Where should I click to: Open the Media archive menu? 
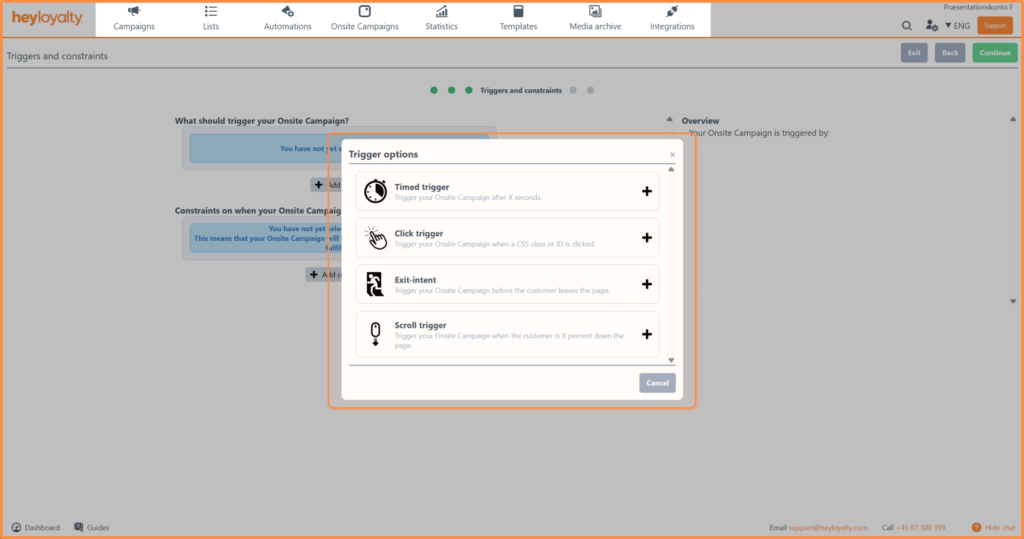[x=595, y=19]
